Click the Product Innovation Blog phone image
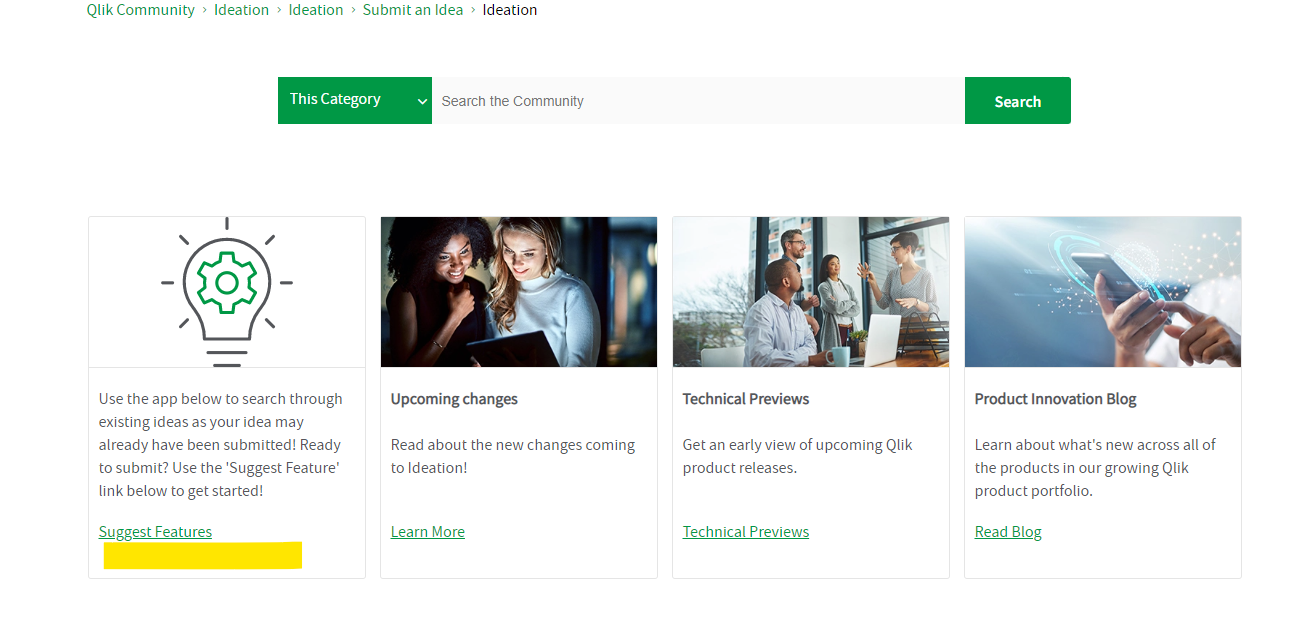 pos(1102,291)
